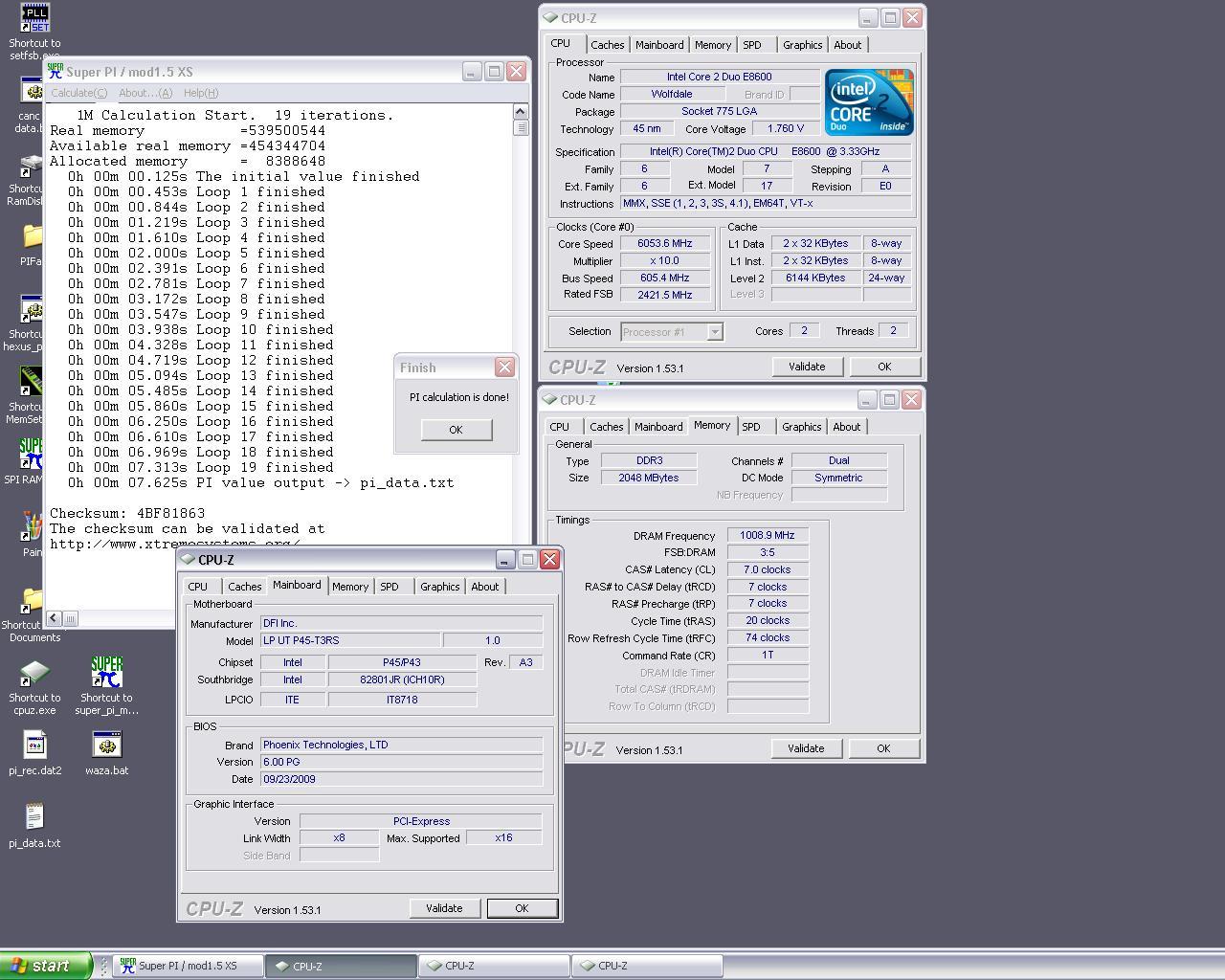Switch to Mainboard tab in top CPU-Z window
This screenshot has height=980, width=1225.
(x=659, y=45)
